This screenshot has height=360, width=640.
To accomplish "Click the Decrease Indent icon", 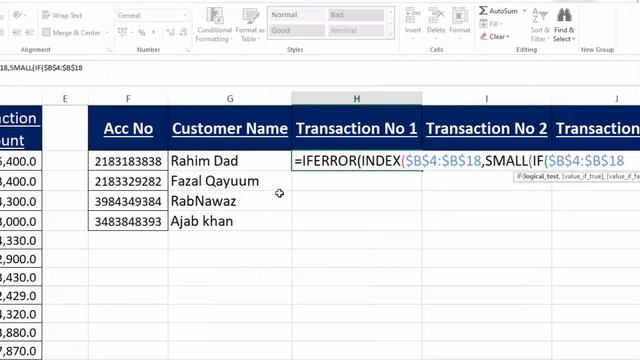I will (x=17, y=32).
